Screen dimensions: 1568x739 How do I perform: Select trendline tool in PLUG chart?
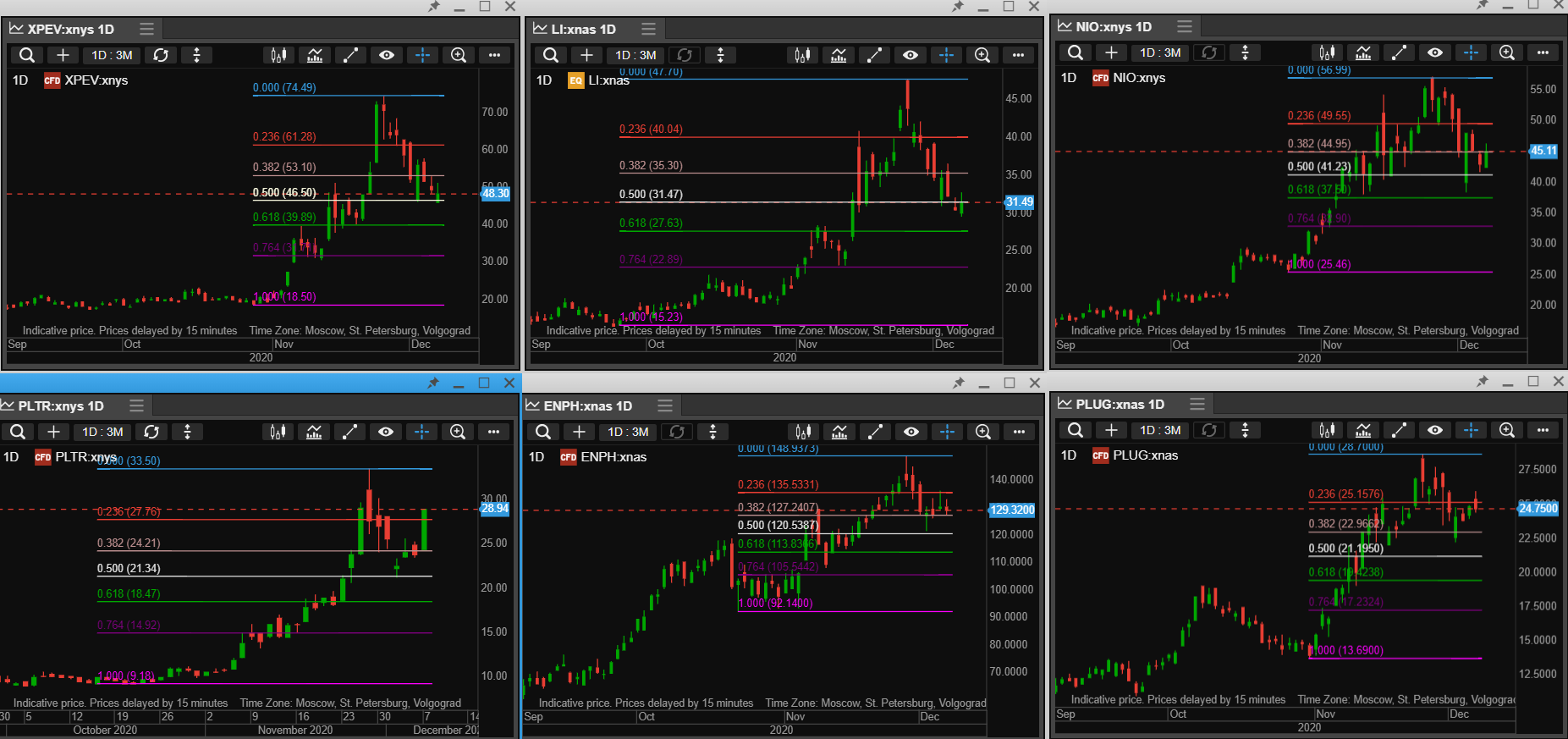[1399, 430]
